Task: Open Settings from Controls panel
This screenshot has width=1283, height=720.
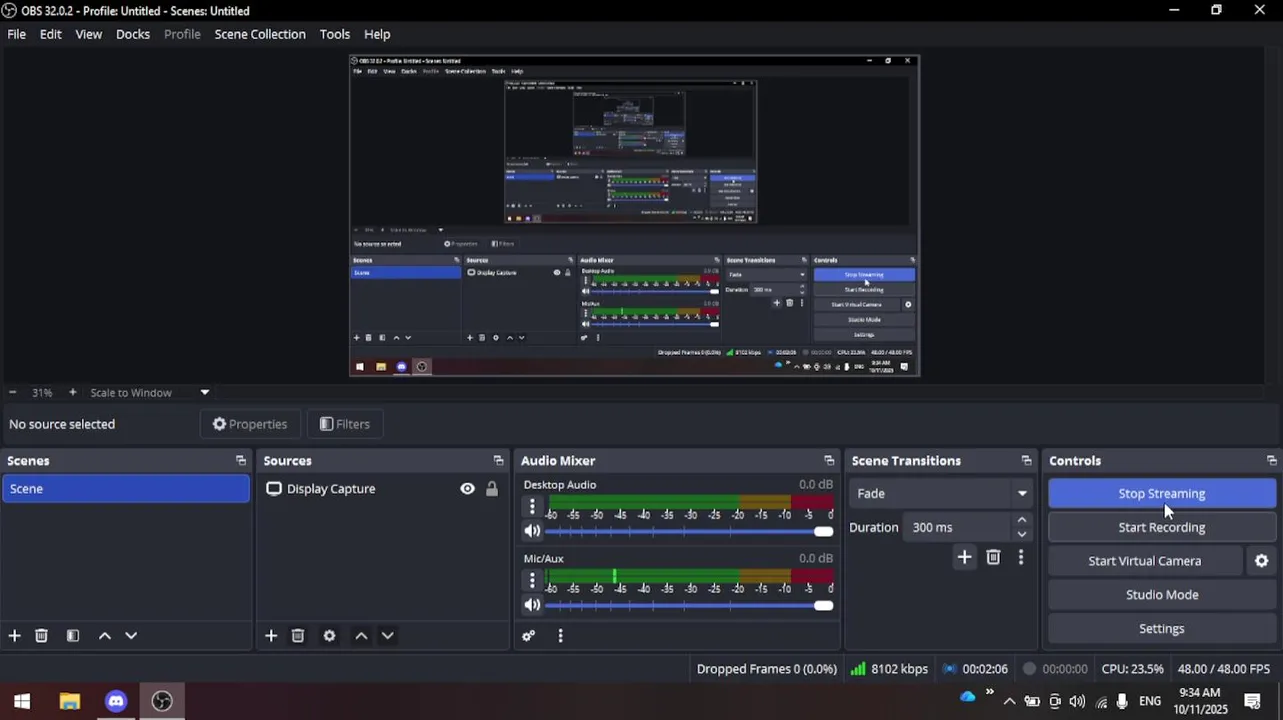Action: tap(1162, 629)
